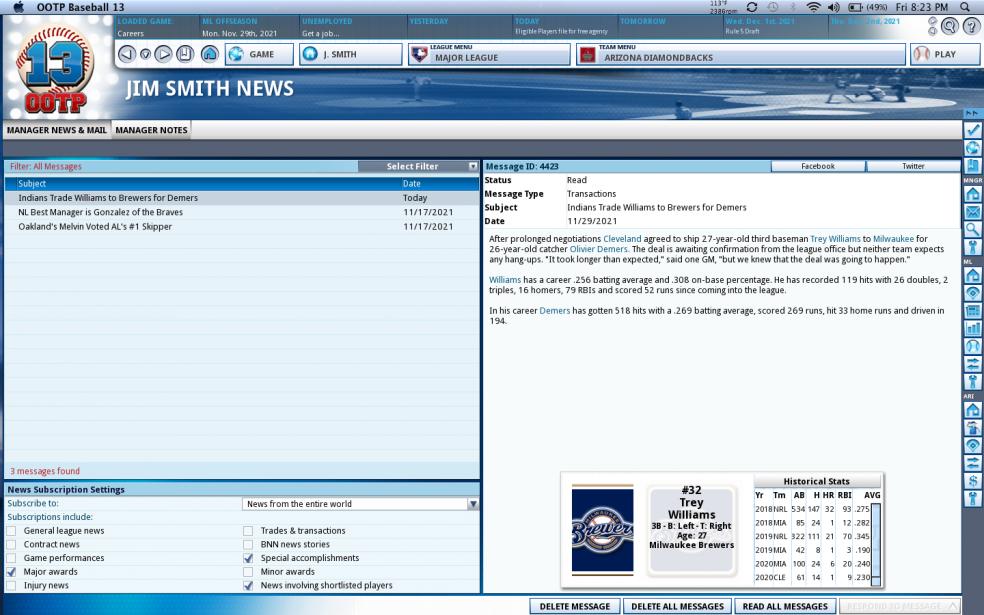Toggle the Injury news checkbox
Screen dimensions: 984x615
(x=11, y=586)
